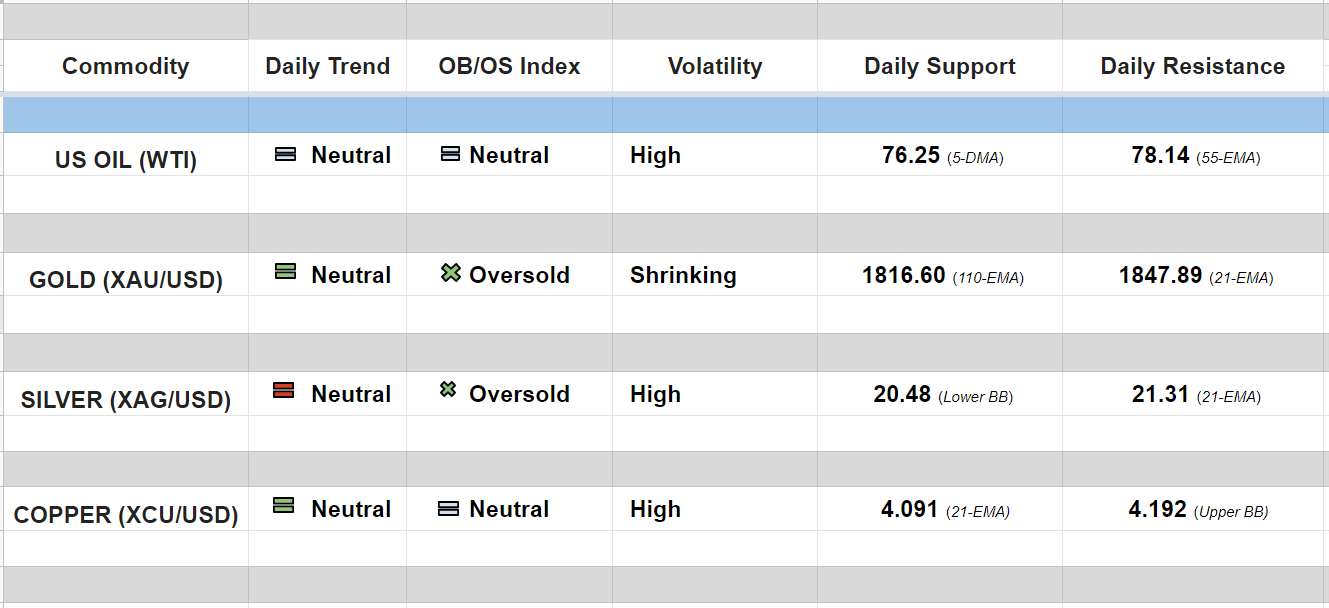
Task: Select the Commodity column header
Action: coord(125,66)
